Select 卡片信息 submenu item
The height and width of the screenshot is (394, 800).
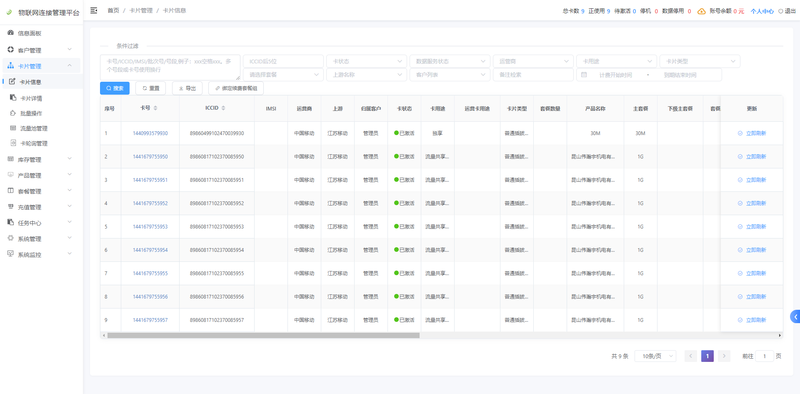coord(41,82)
